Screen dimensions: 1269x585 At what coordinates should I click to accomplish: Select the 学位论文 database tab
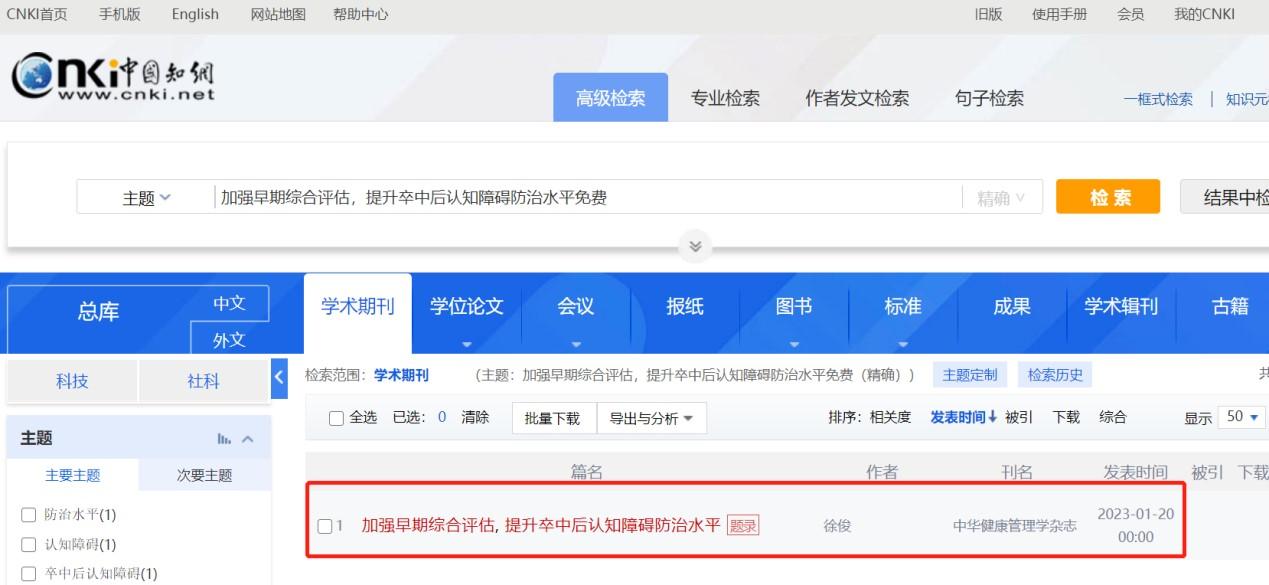pos(466,307)
